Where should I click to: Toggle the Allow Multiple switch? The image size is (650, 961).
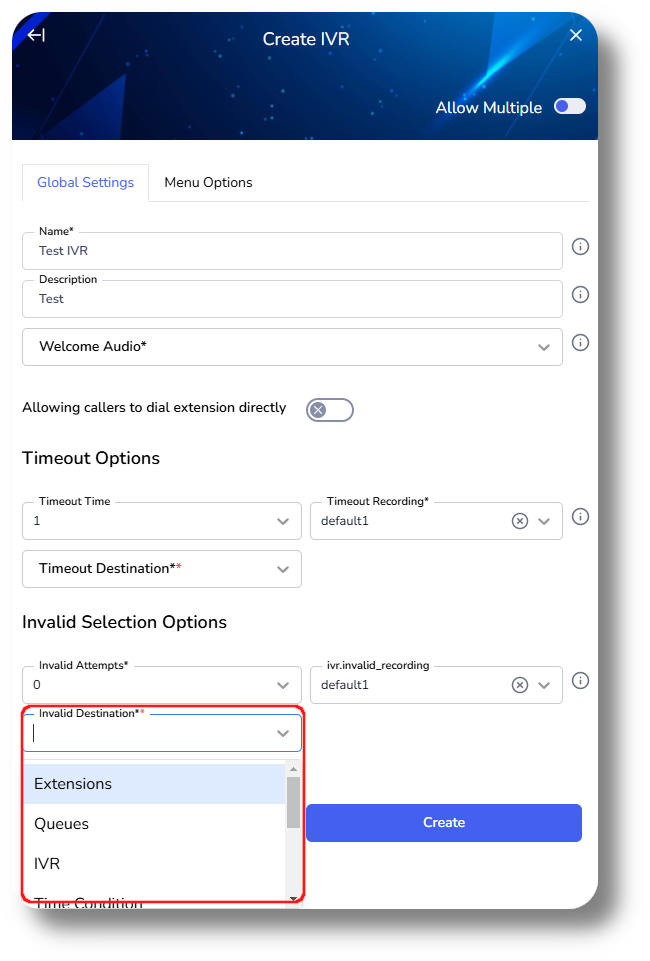[x=570, y=107]
